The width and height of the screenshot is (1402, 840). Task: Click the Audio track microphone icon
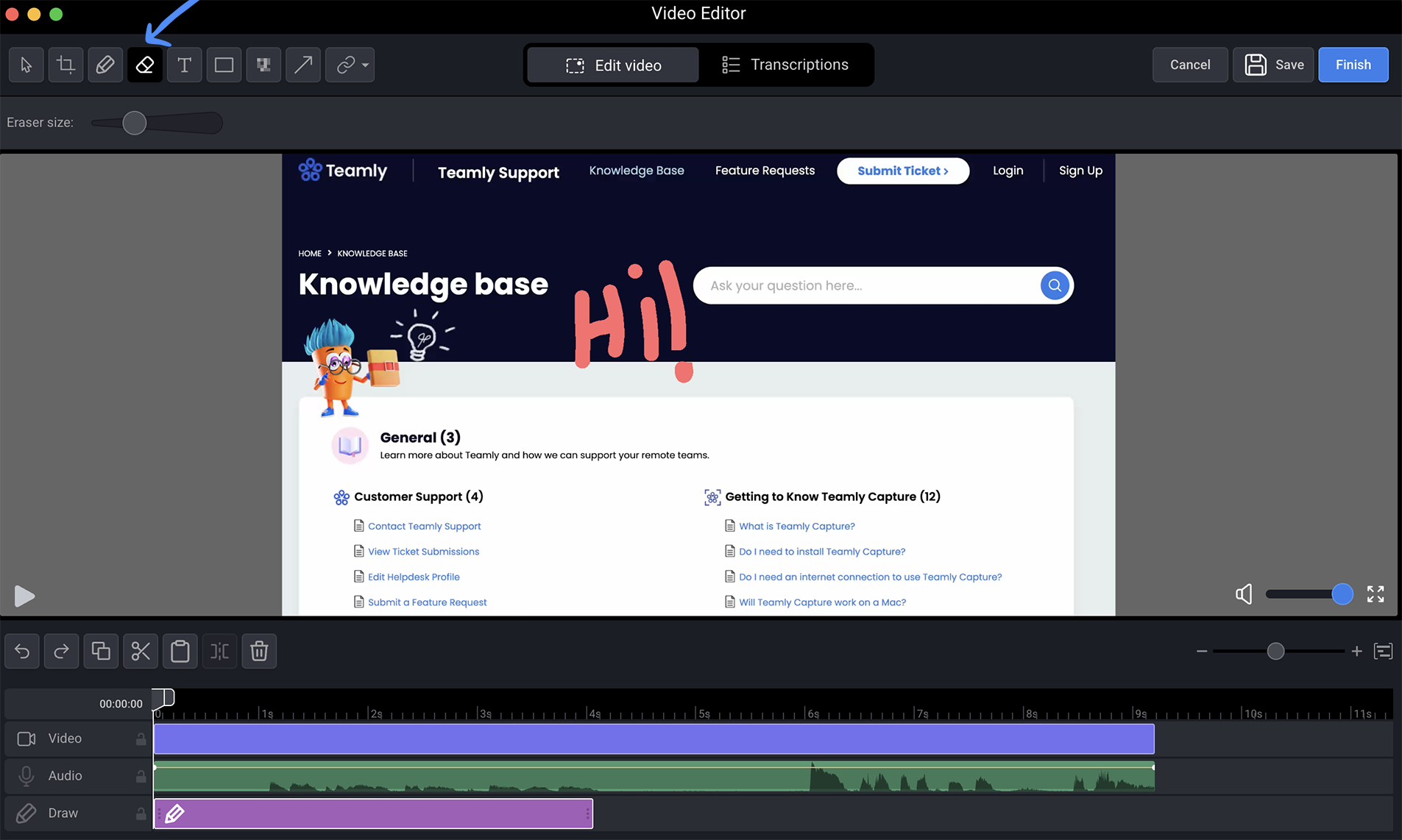point(26,776)
